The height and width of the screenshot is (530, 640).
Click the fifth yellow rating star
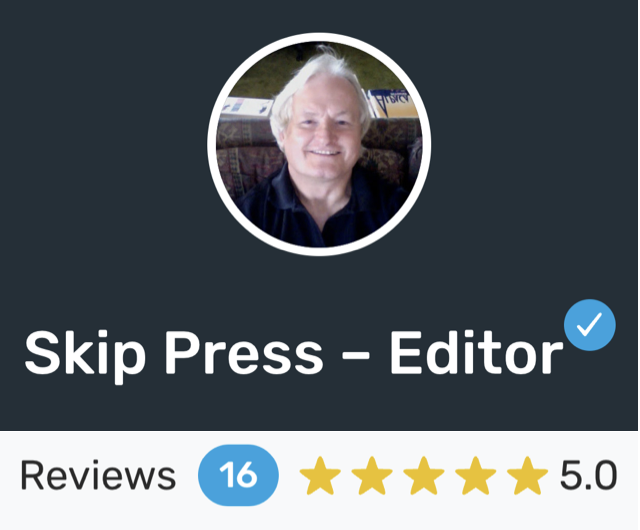pos(527,476)
